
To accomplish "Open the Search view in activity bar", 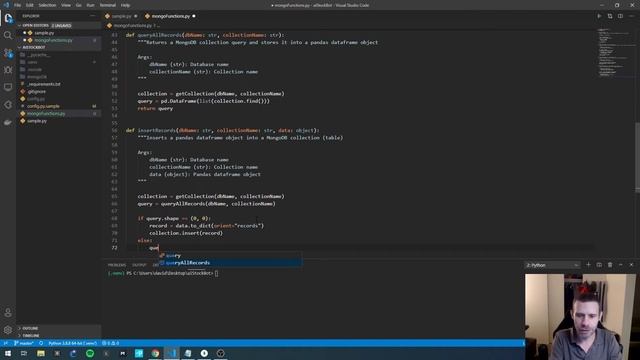I will (8, 36).
